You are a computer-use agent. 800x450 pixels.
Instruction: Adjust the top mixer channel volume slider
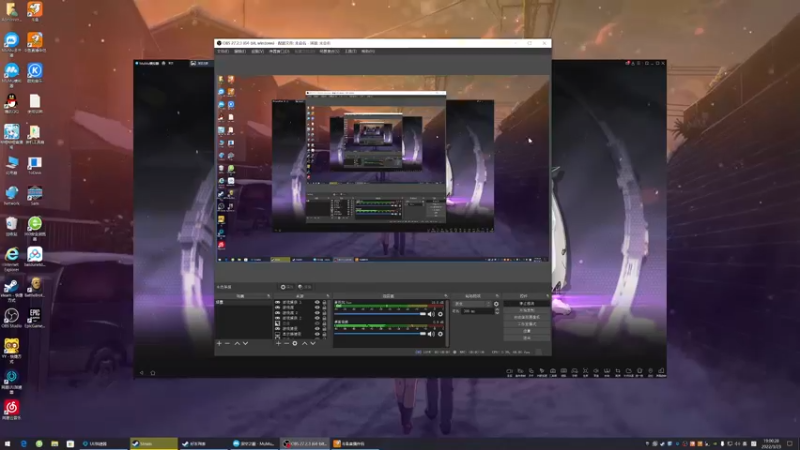tap(380, 314)
